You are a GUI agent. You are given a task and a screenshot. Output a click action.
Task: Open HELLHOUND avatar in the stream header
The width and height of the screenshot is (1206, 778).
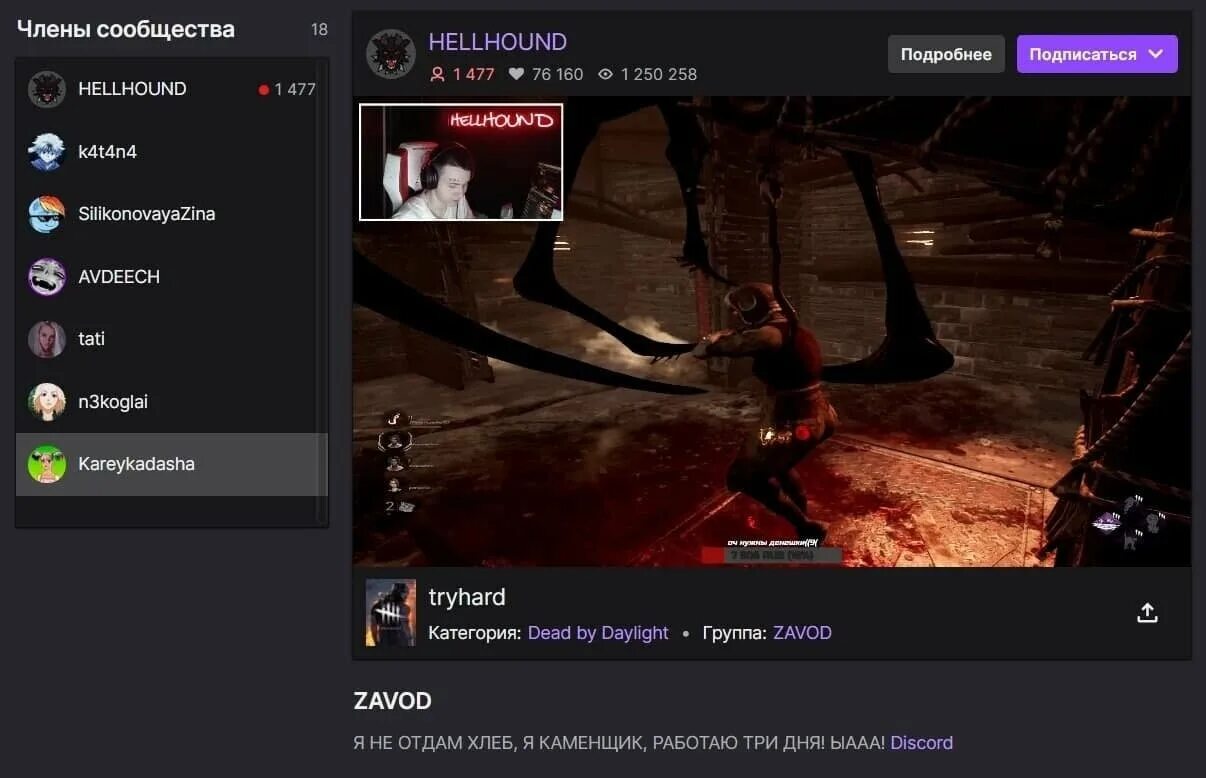391,54
